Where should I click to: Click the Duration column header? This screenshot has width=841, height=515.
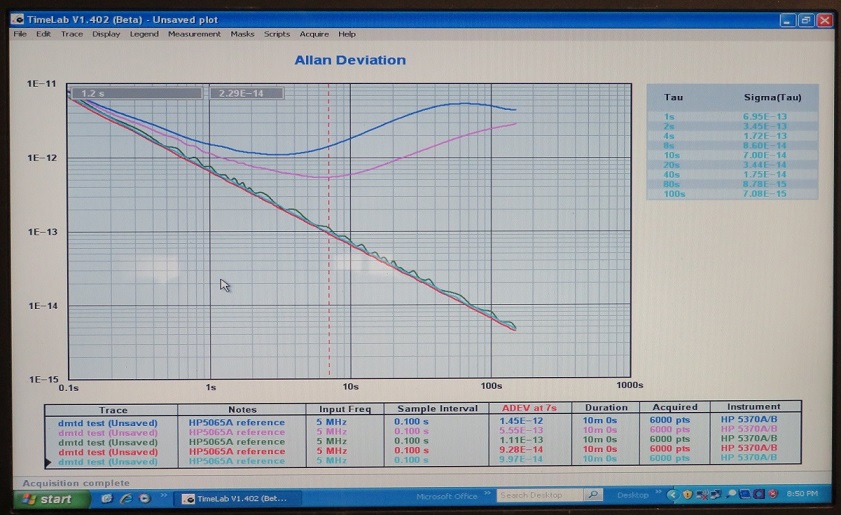[606, 408]
